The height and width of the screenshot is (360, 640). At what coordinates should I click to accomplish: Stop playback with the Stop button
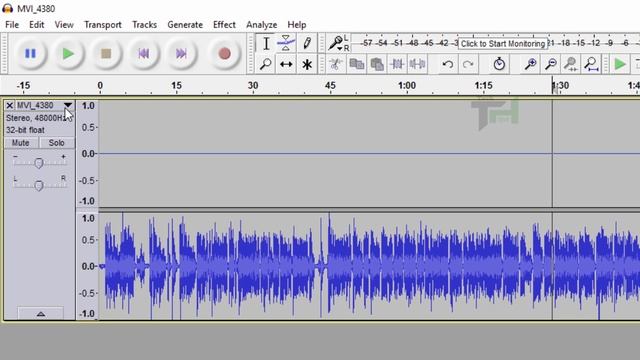coord(106,53)
